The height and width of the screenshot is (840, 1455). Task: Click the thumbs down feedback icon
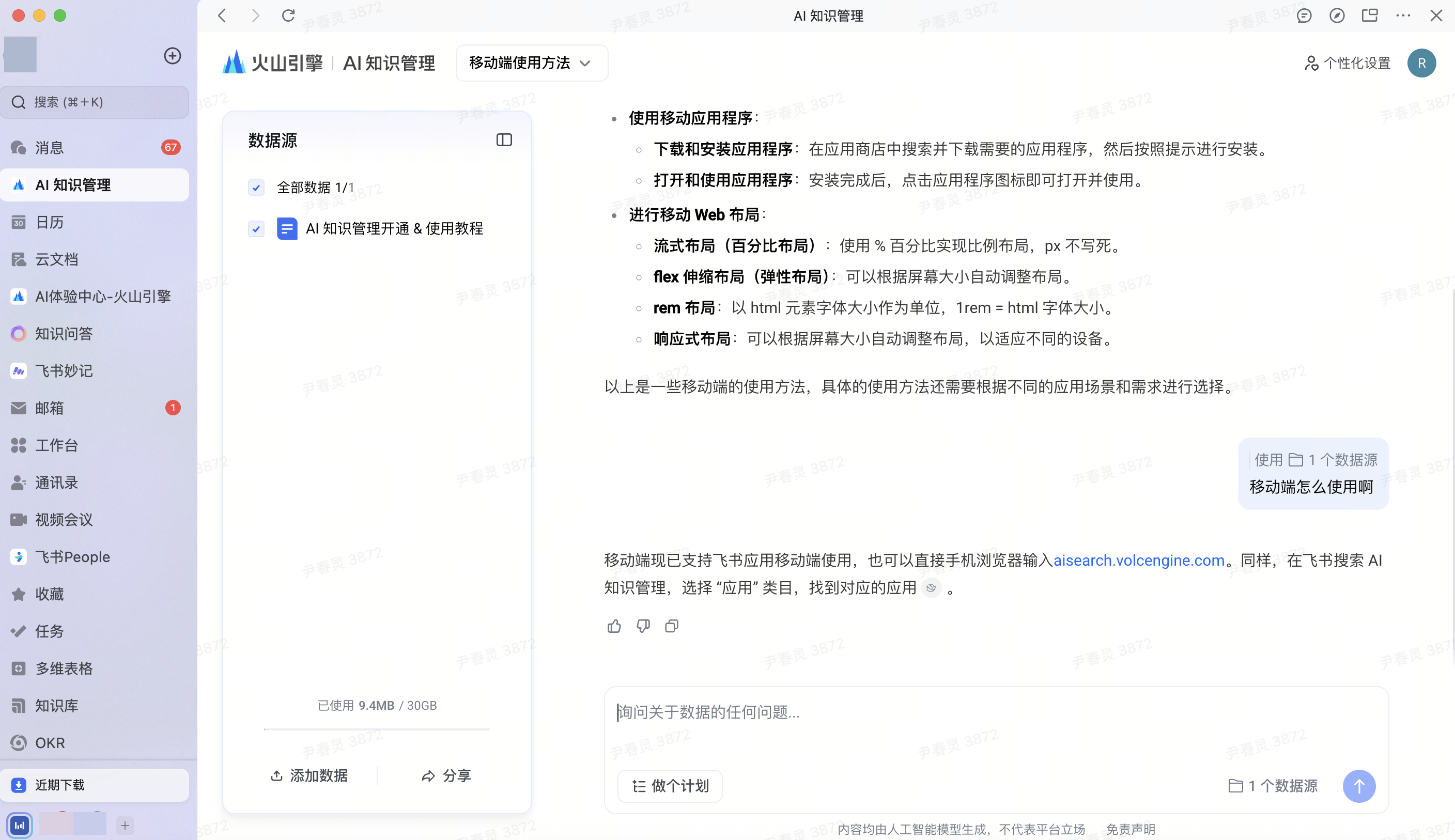pyautogui.click(x=643, y=626)
